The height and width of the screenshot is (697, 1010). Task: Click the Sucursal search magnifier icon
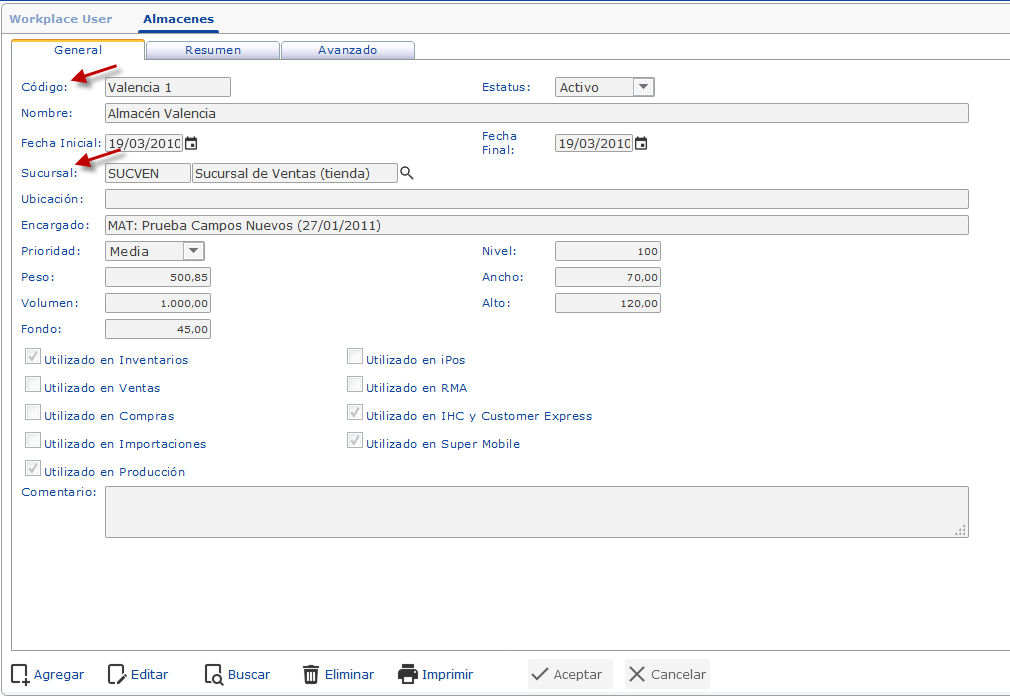[x=408, y=172]
